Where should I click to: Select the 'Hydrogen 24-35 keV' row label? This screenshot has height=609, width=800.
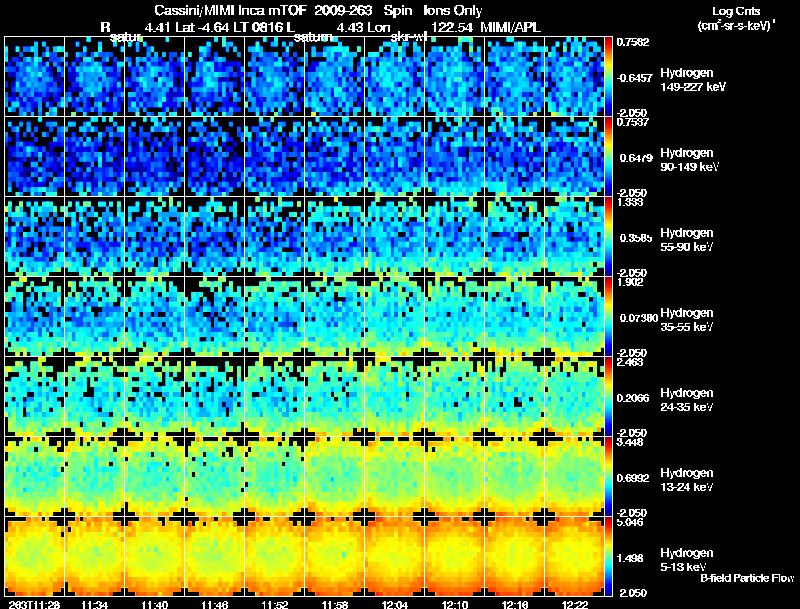tap(687, 400)
